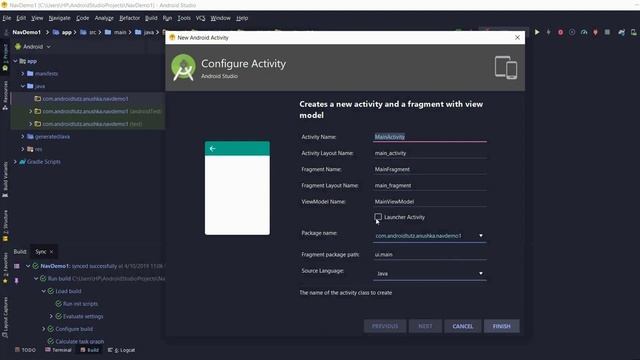This screenshot has height=360, width=640.
Task: Open the File menu
Action: point(7,18)
